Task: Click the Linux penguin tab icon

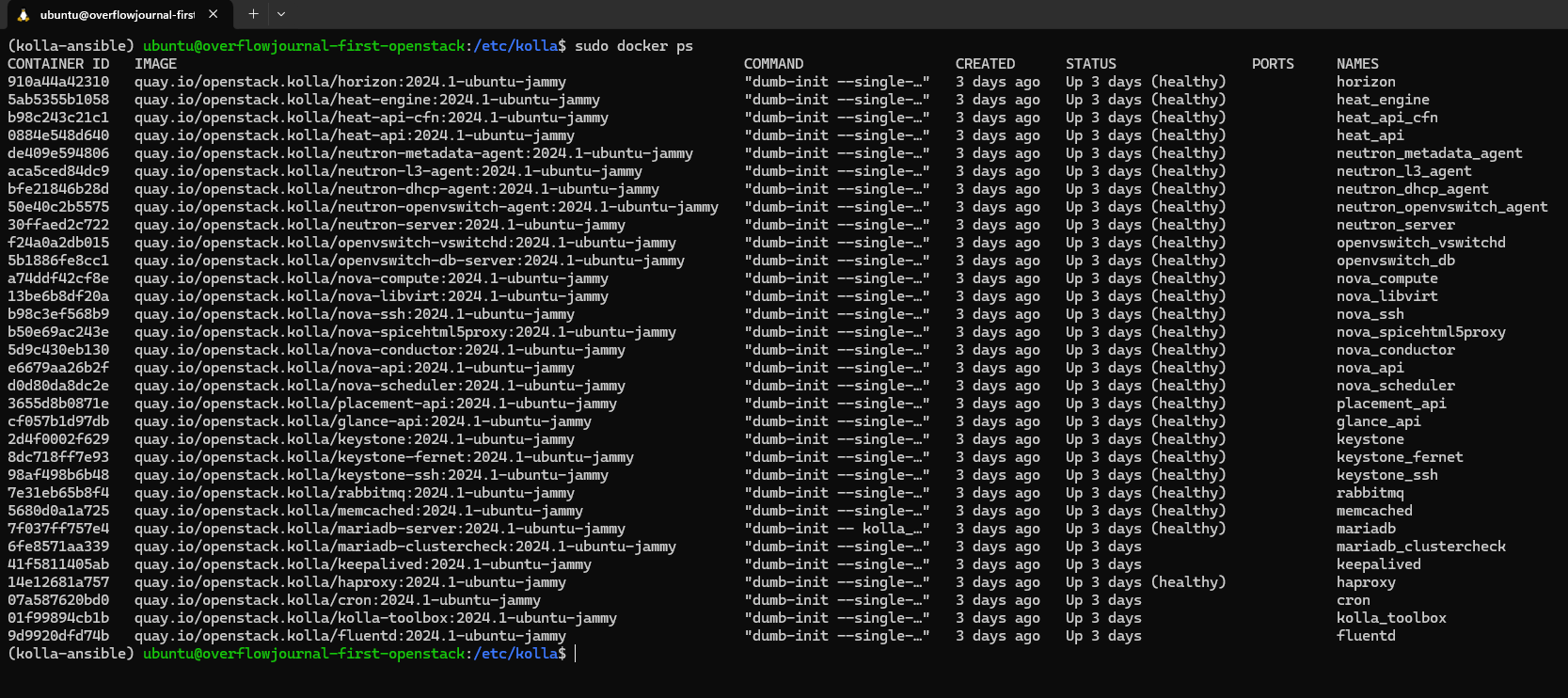Action: tap(24, 14)
